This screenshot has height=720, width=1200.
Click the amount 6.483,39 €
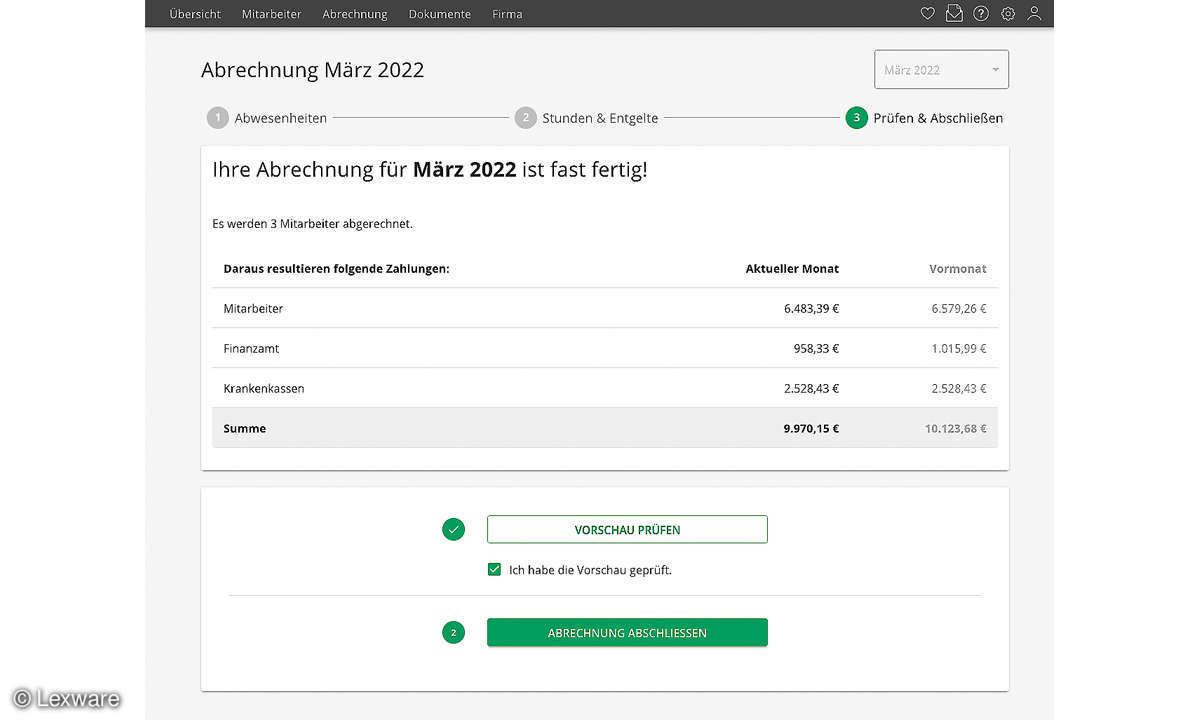[811, 308]
